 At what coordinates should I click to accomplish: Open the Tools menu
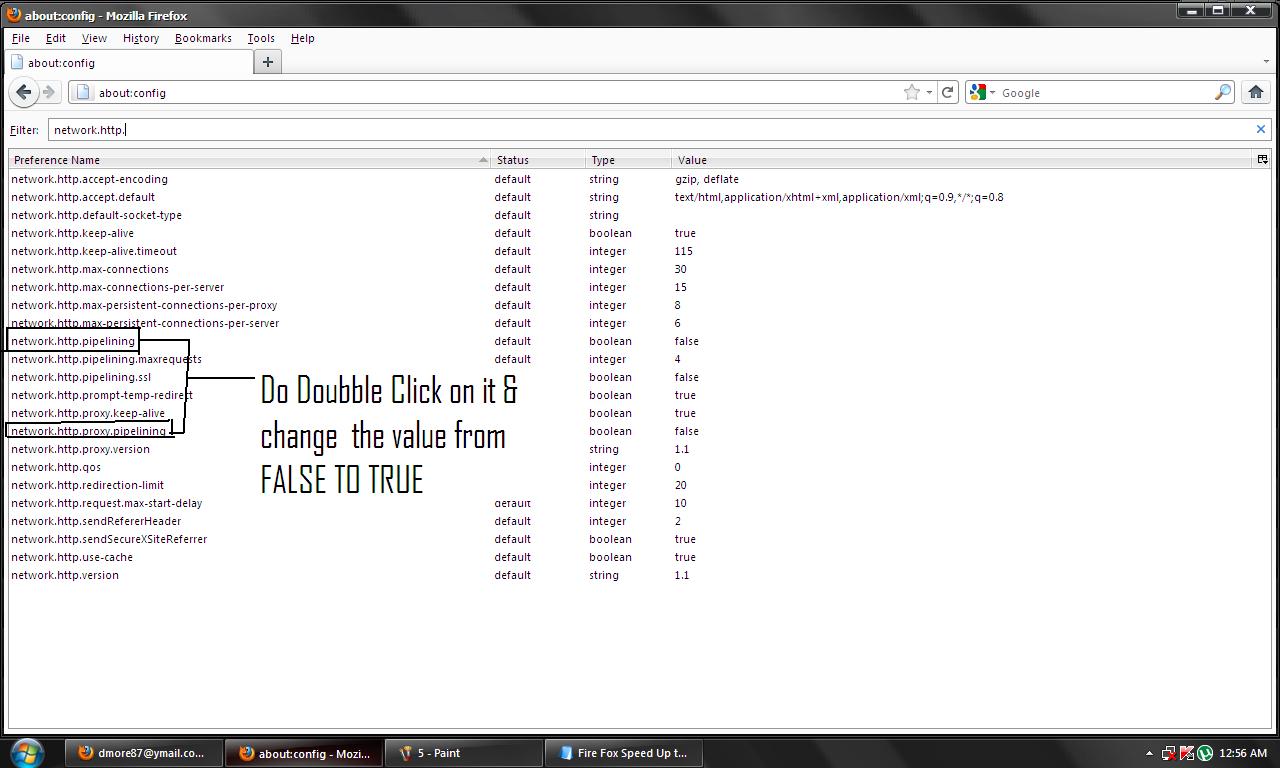coord(261,38)
